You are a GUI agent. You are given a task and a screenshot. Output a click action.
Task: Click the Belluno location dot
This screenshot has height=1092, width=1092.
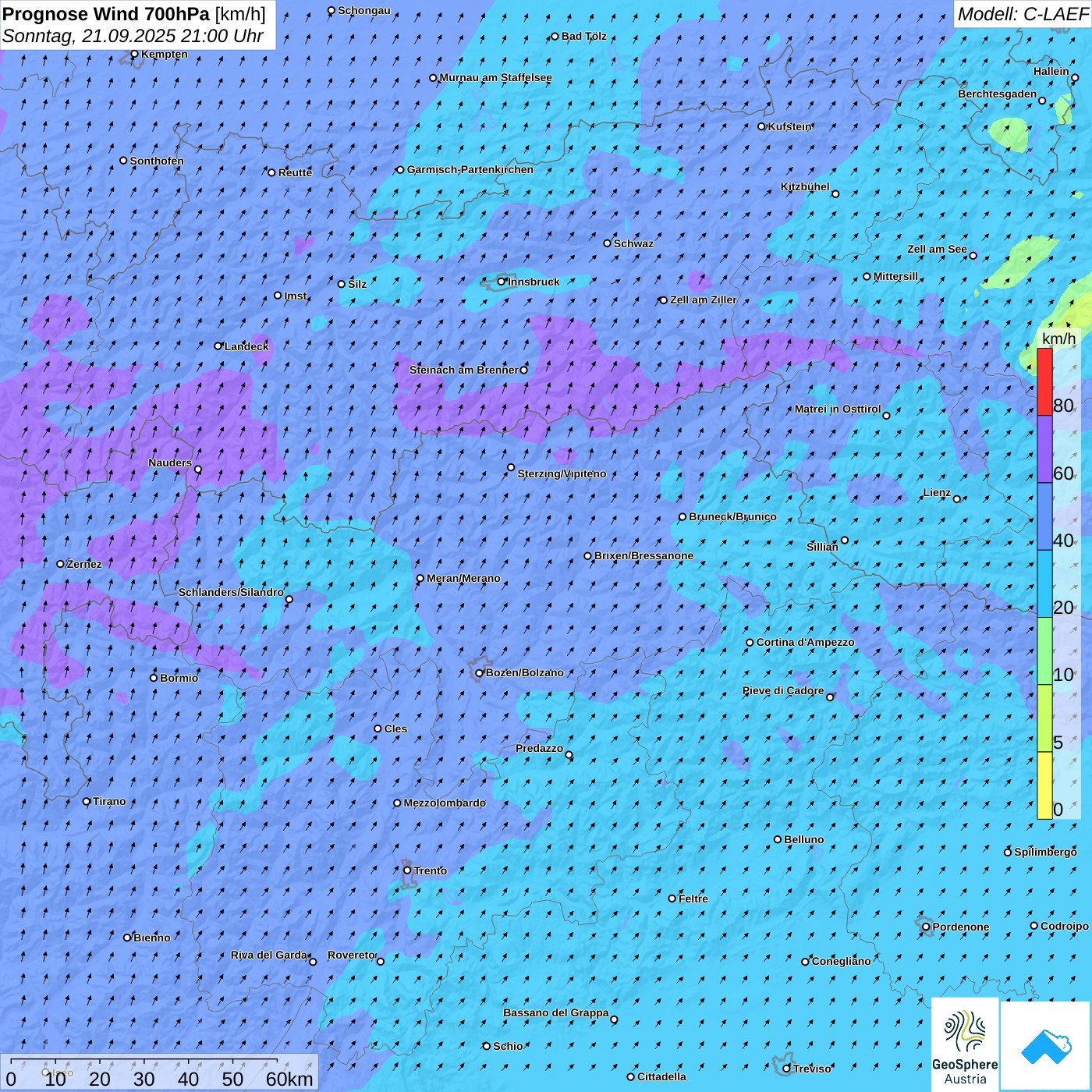(778, 839)
